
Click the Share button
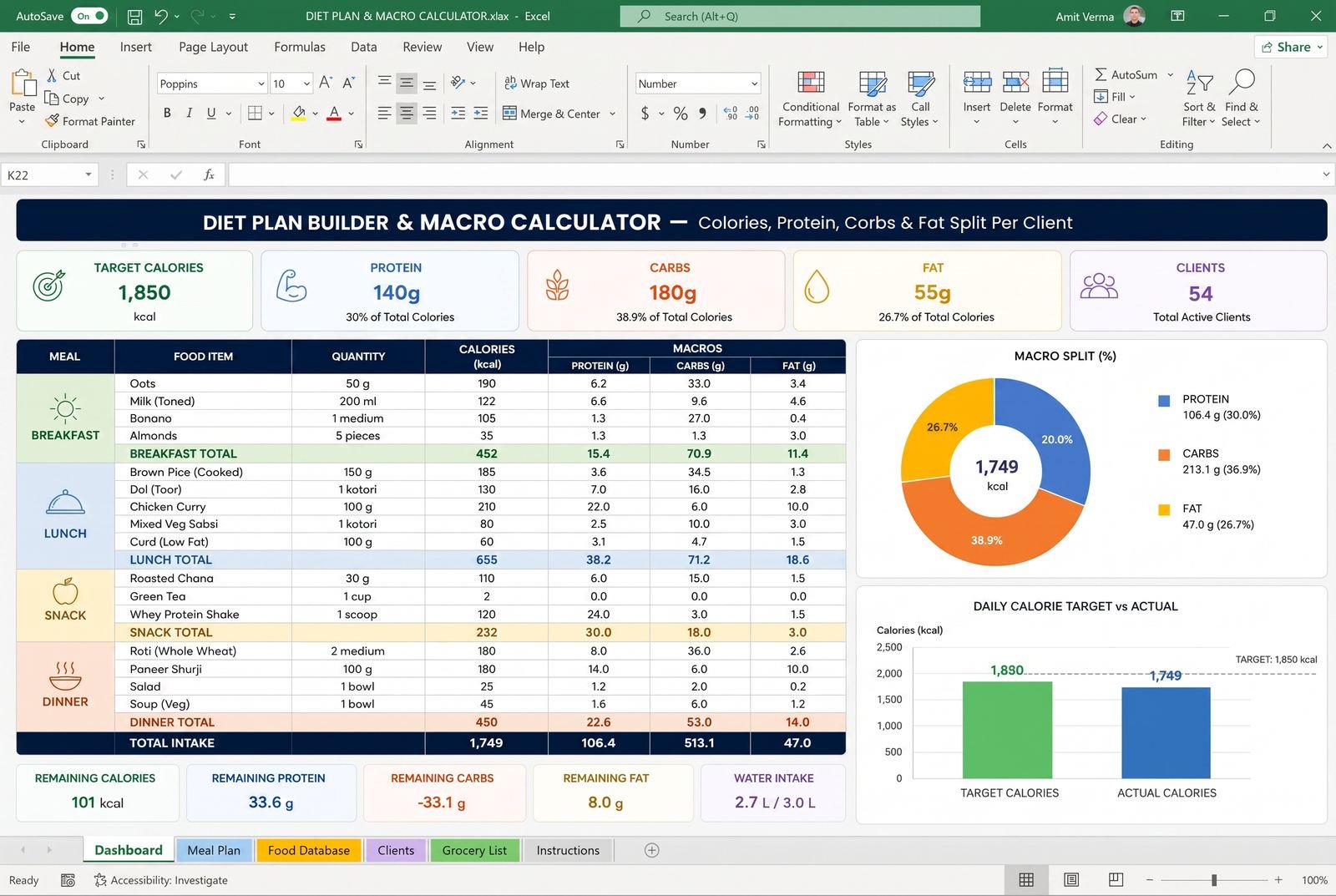tap(1292, 47)
